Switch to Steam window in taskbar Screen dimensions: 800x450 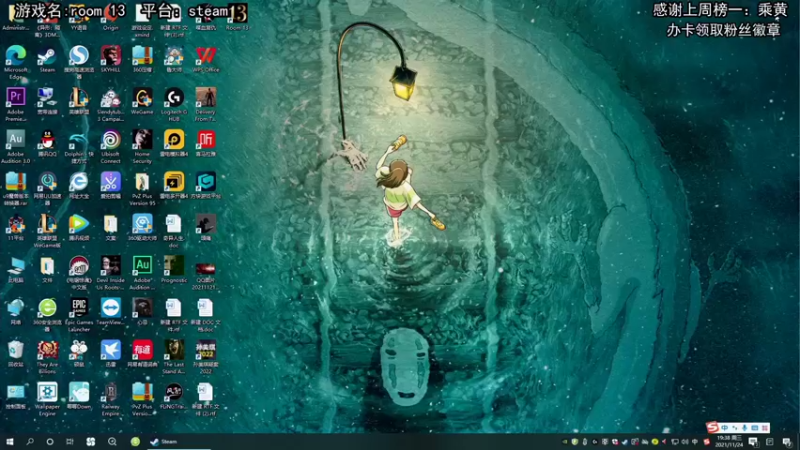(x=178, y=442)
